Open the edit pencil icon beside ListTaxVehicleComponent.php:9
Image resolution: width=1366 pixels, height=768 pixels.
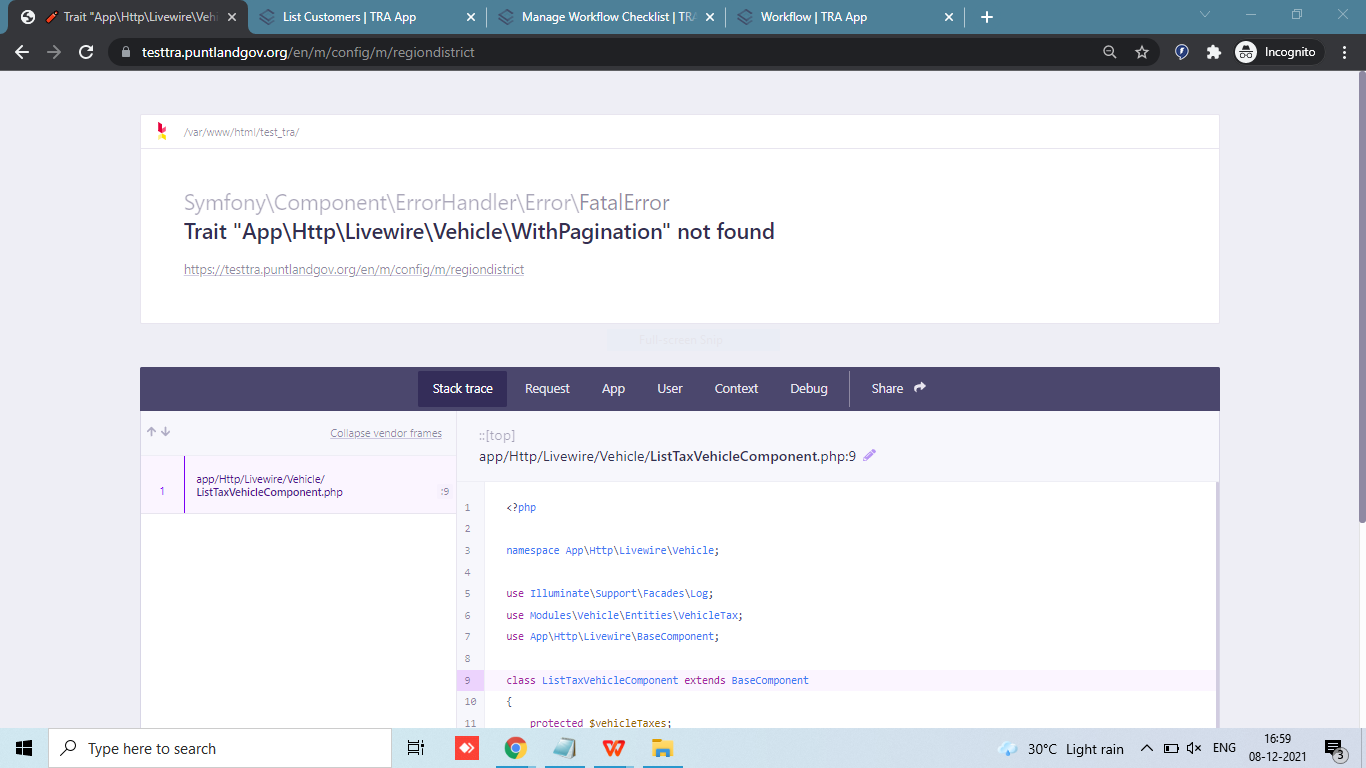[870, 456]
